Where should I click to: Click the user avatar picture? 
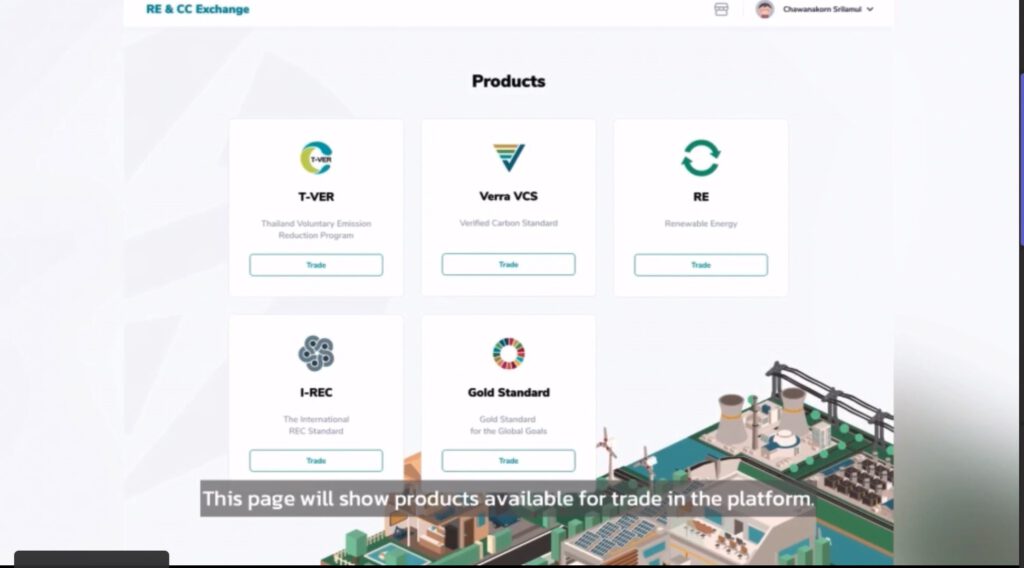765,9
